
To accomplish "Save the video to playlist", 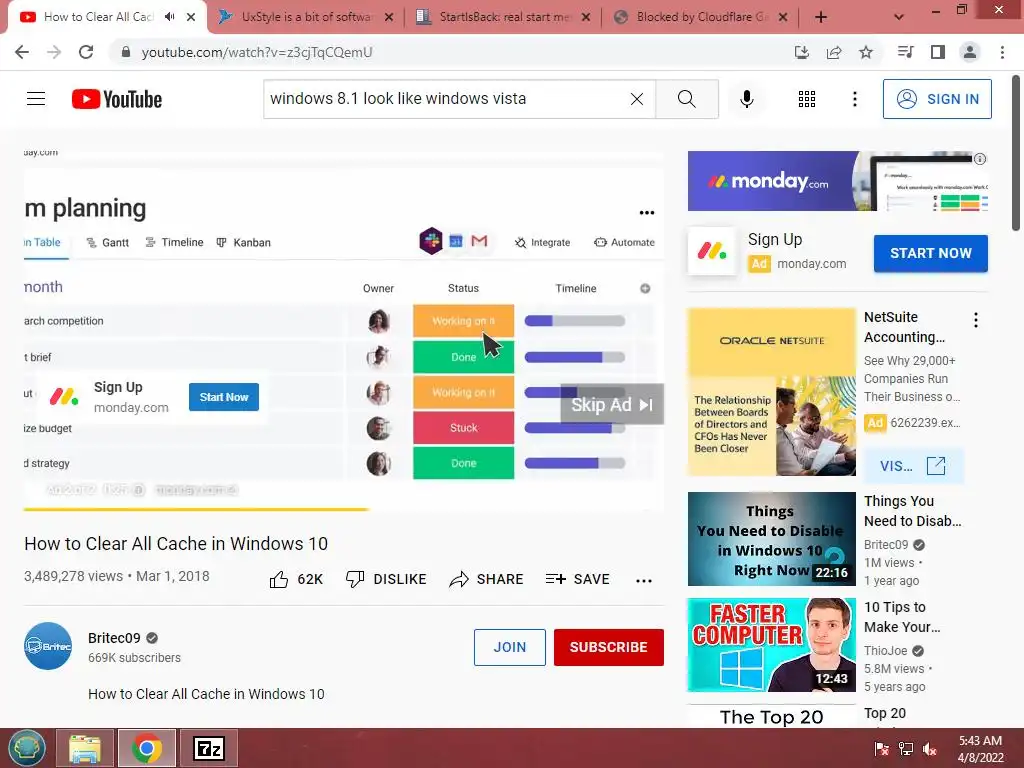I will (x=577, y=579).
